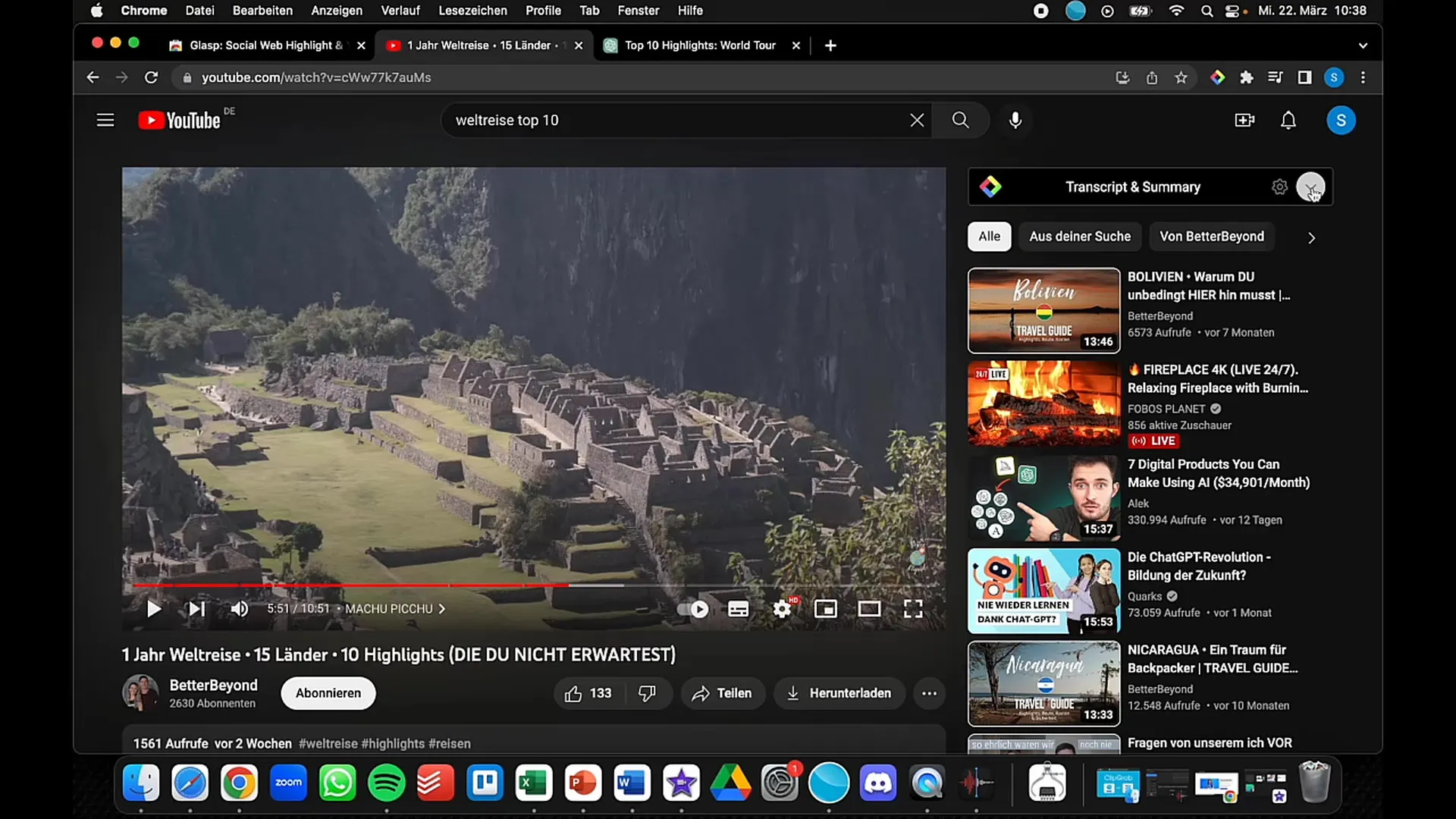Viewport: 1456px width, 819px height.
Task: Click the YouTube notifications bell icon
Action: pos(1288,120)
